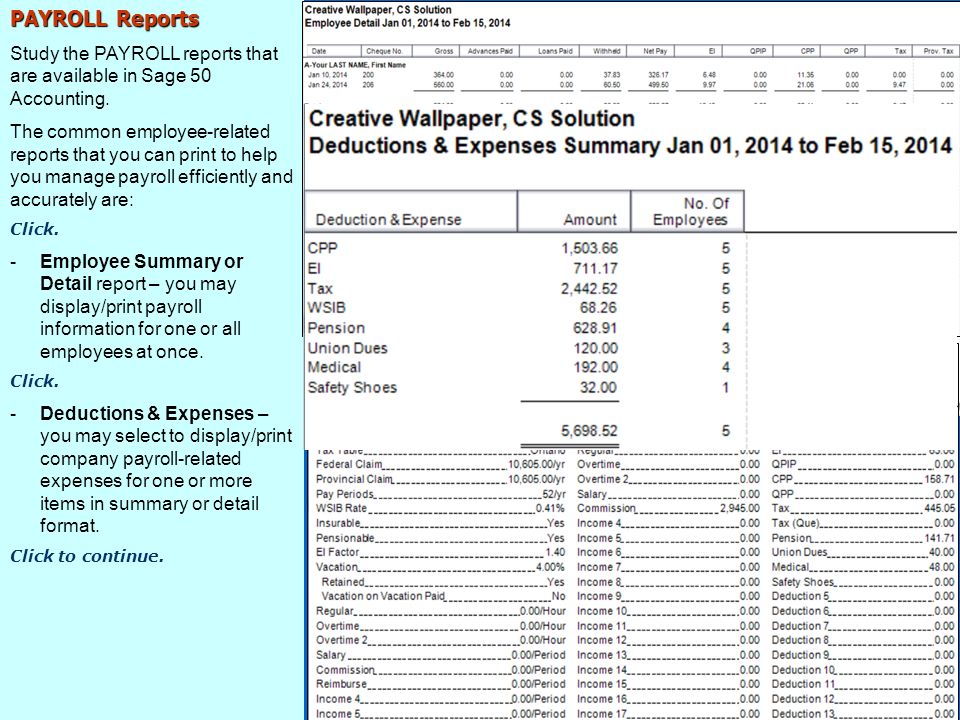Click the 'No. Of Employees' summary column header
Image resolution: width=960 pixels, height=720 pixels.
point(690,211)
